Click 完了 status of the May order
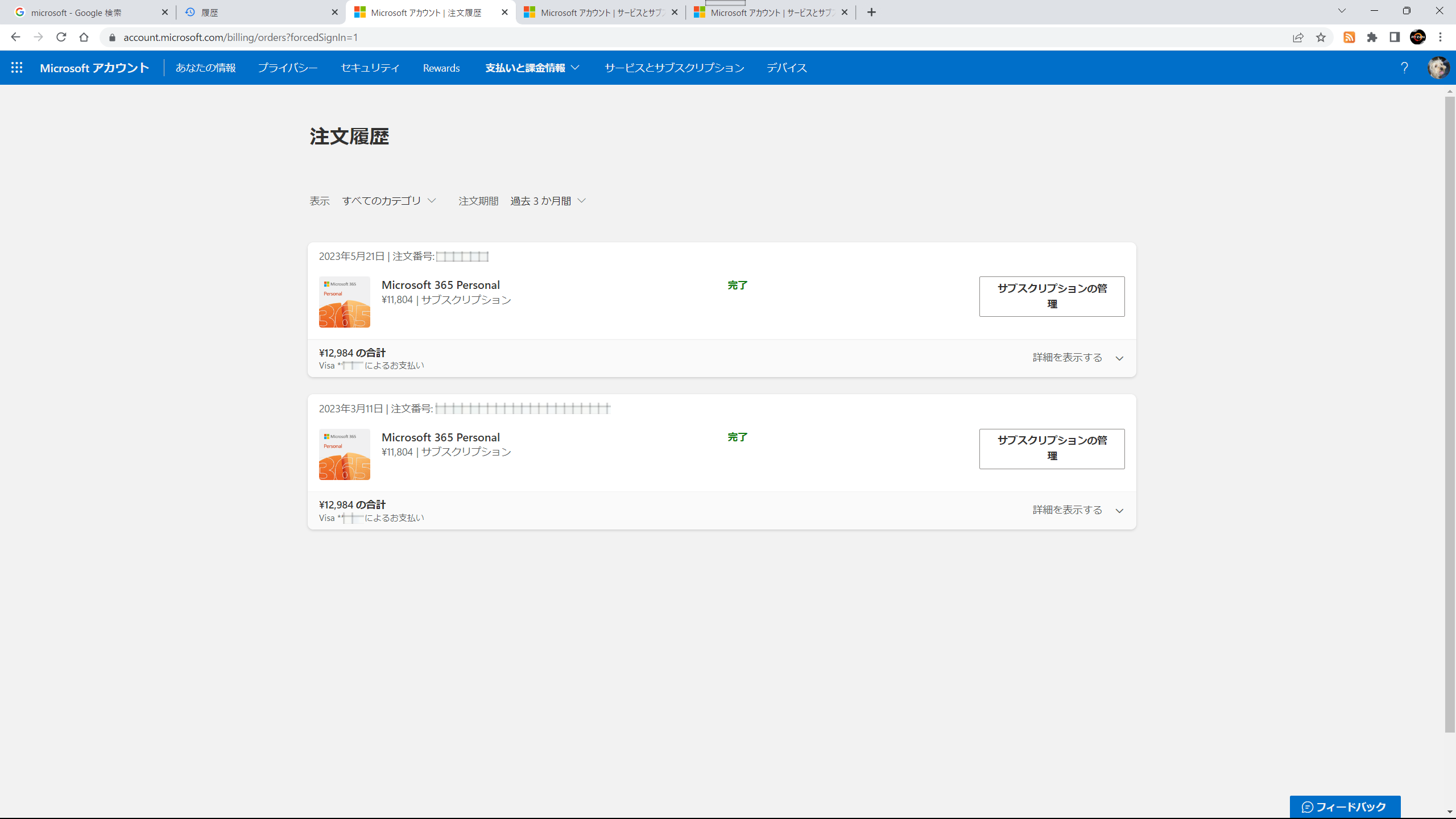1456x819 pixels. coord(738,285)
